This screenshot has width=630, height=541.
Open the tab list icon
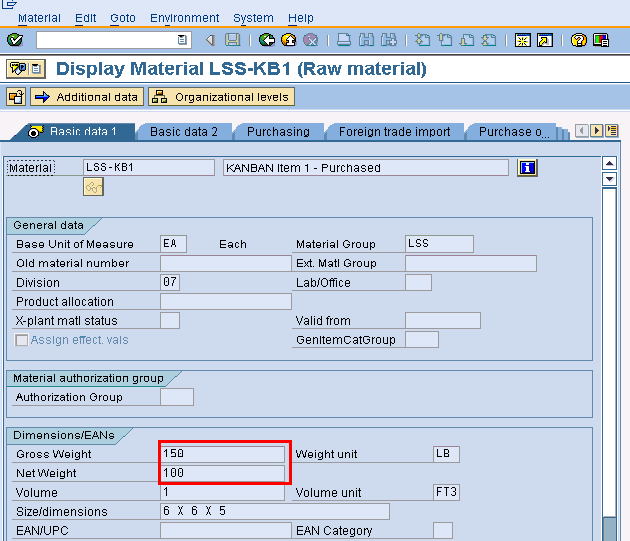click(612, 131)
